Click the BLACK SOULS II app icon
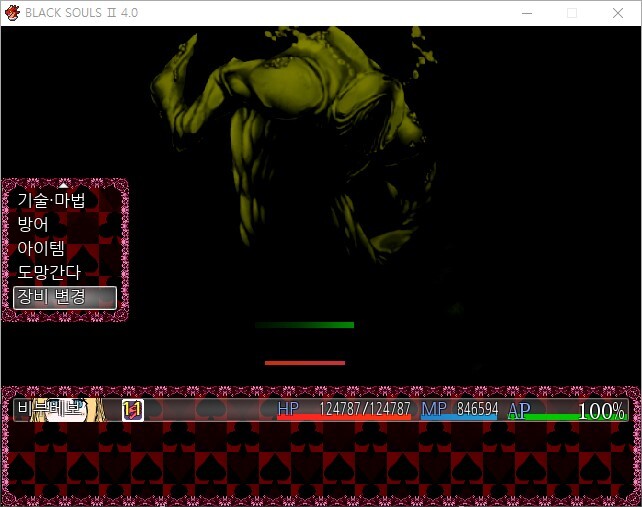642x507 pixels. (12, 13)
